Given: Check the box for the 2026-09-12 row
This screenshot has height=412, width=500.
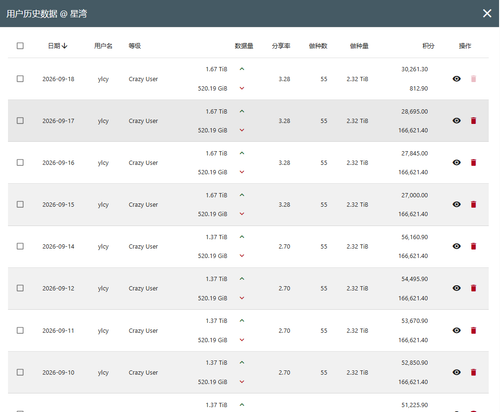Looking at the screenshot, I should (x=20, y=288).
